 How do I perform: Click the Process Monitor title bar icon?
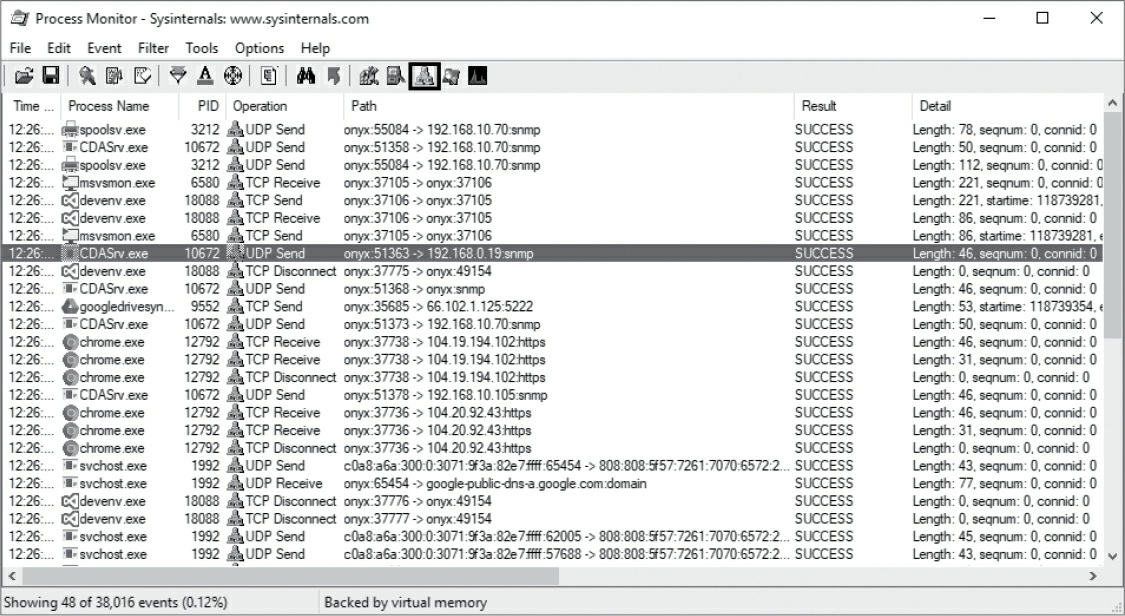pos(19,18)
